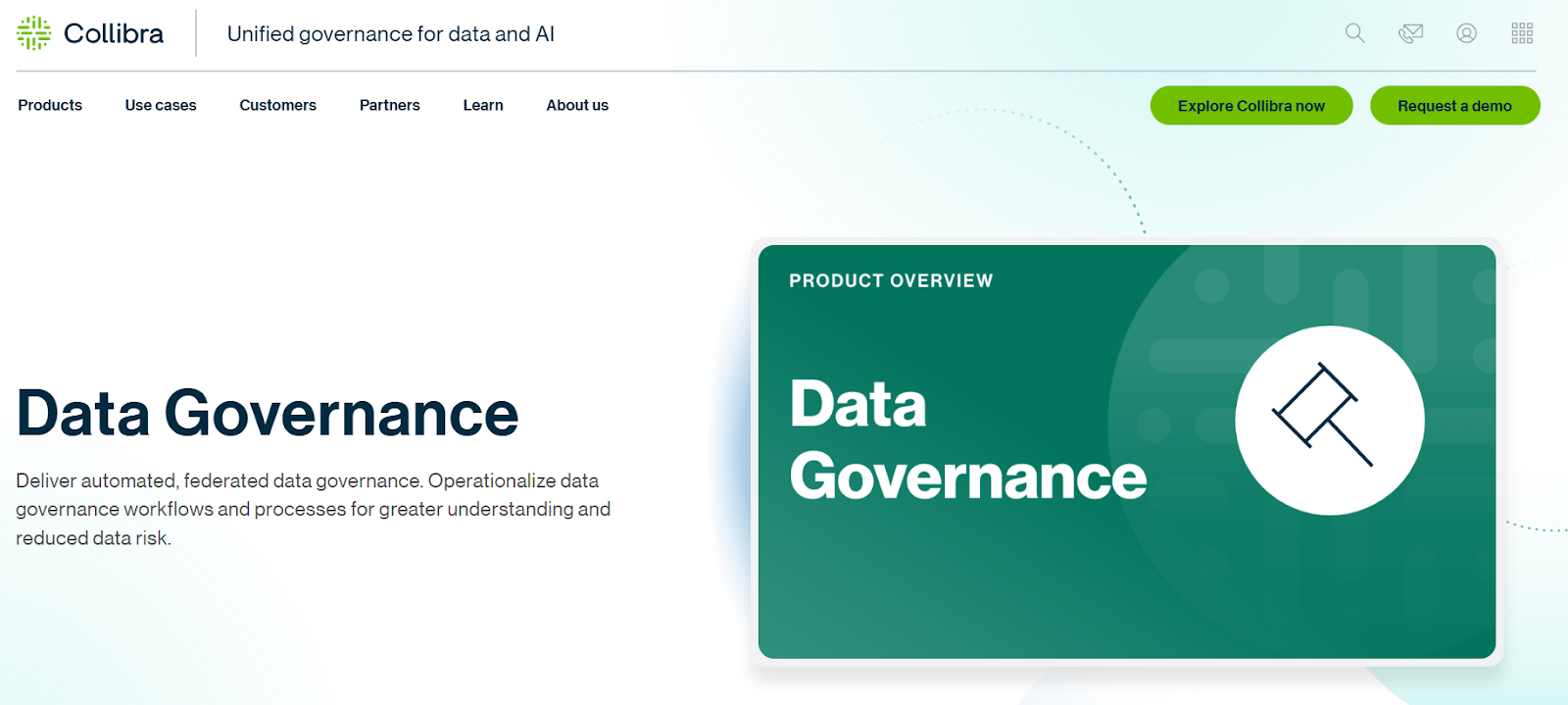Image resolution: width=1568 pixels, height=705 pixels.
Task: Open the Customers menu
Action: pyautogui.click(x=278, y=105)
